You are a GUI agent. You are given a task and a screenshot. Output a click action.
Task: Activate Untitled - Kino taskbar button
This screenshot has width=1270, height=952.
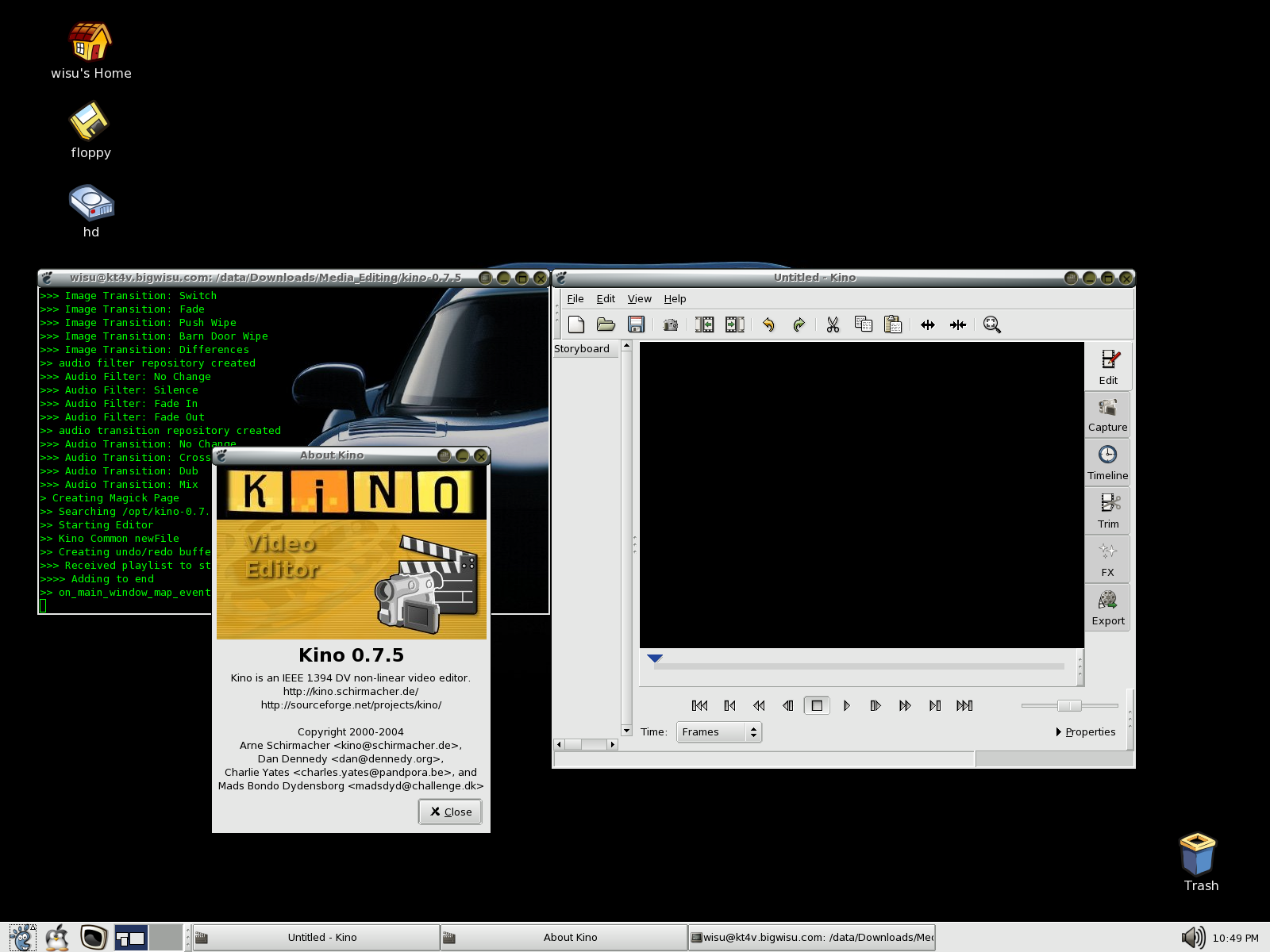(x=316, y=938)
